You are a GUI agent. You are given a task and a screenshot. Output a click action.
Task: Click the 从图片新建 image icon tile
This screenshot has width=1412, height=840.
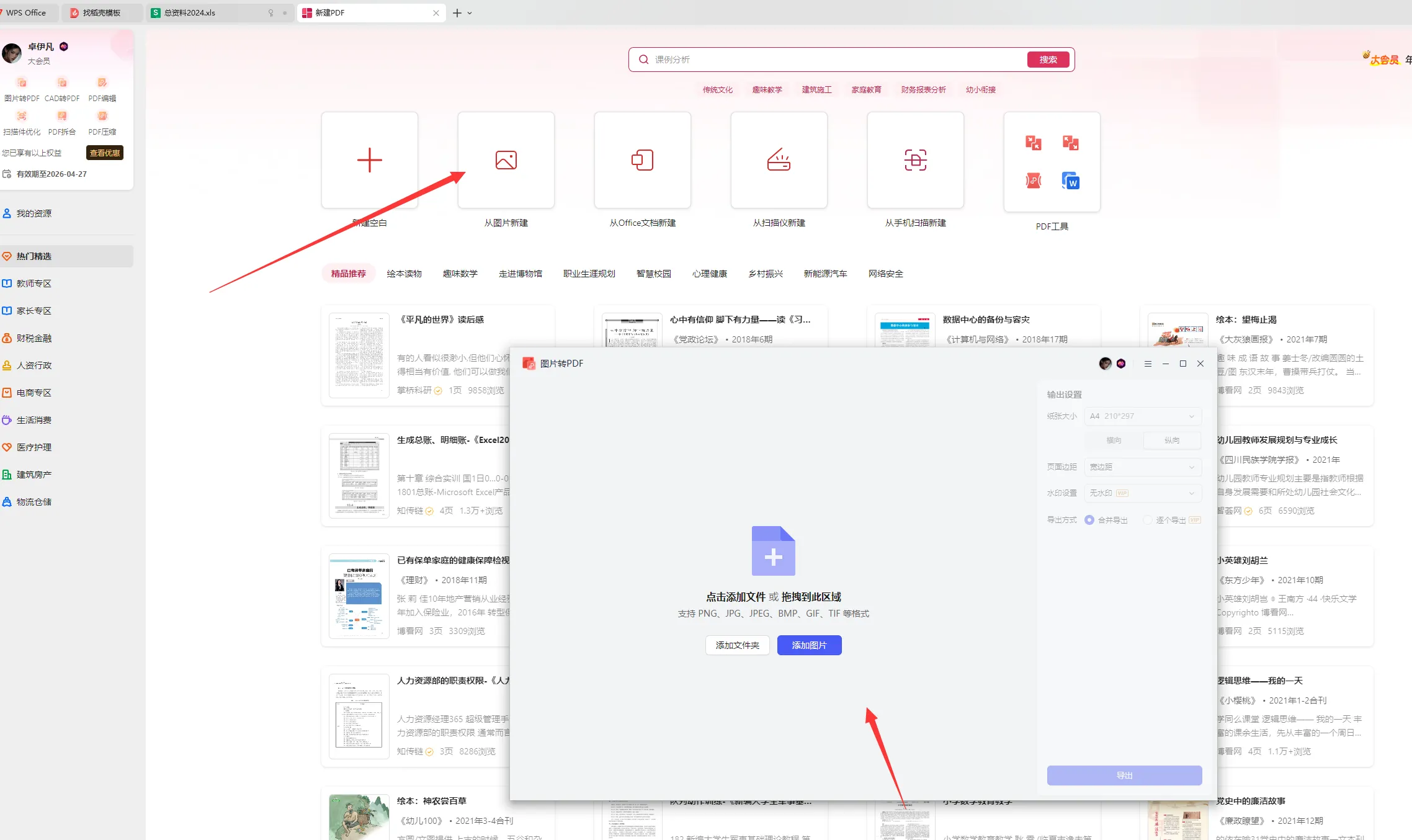click(x=506, y=160)
